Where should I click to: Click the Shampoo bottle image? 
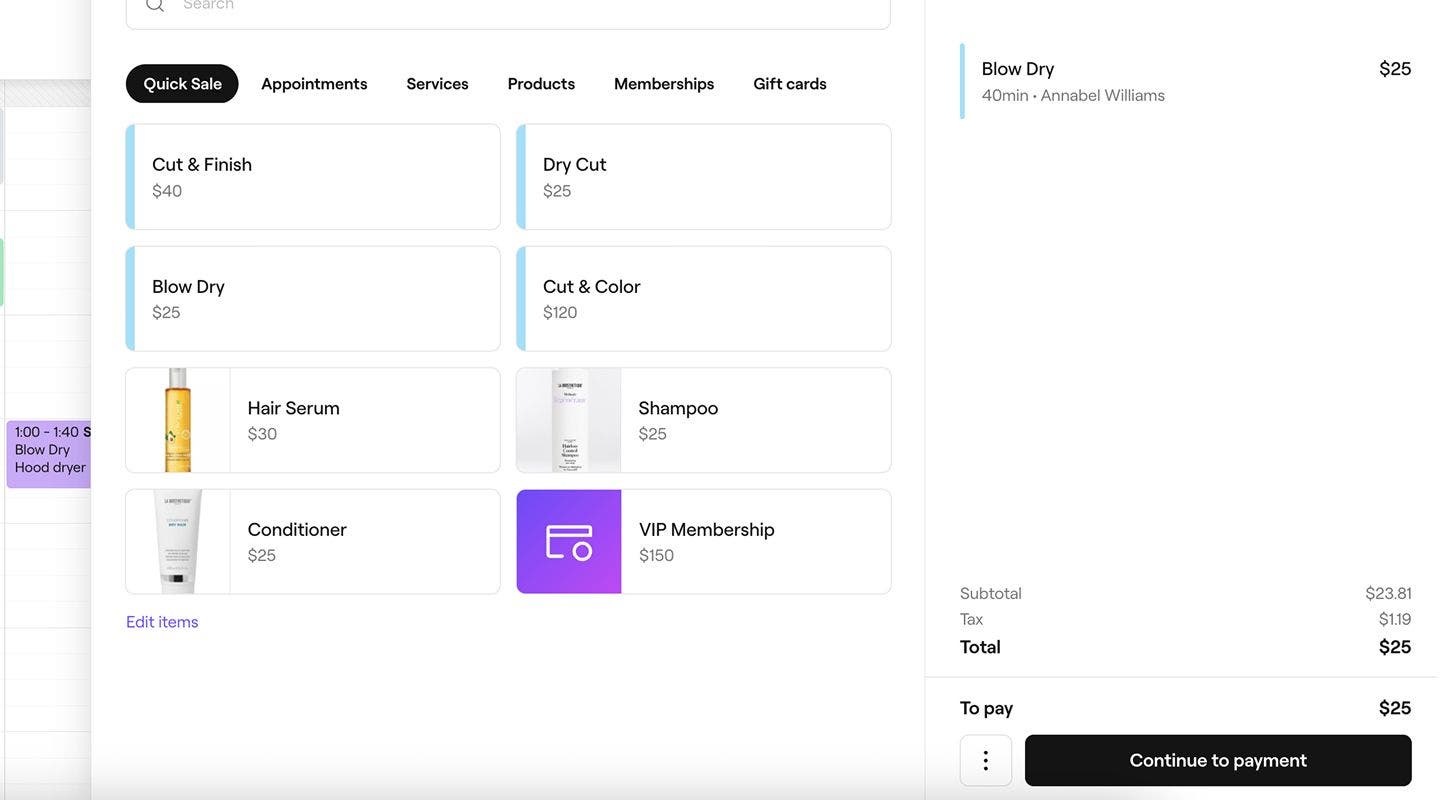(569, 420)
